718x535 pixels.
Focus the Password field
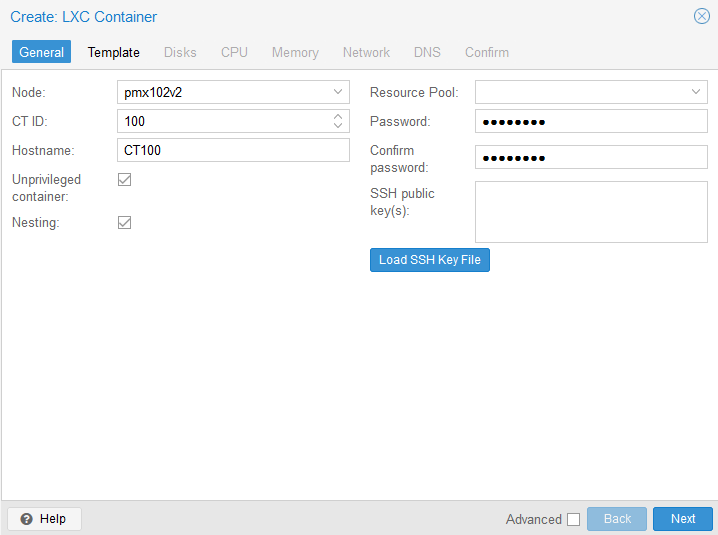click(591, 121)
